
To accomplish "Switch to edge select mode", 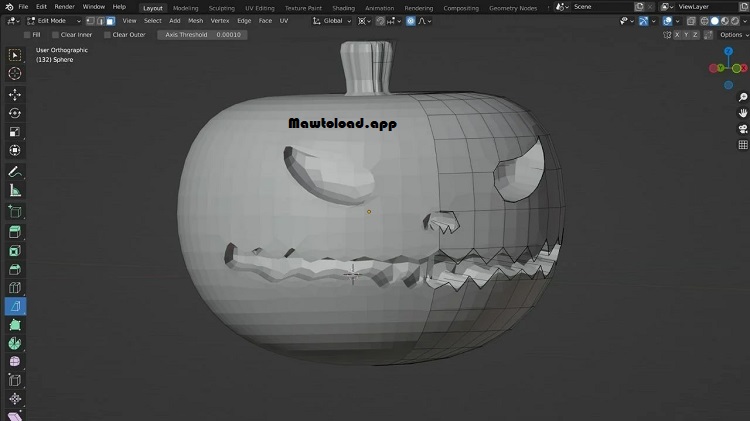I will (x=100, y=21).
